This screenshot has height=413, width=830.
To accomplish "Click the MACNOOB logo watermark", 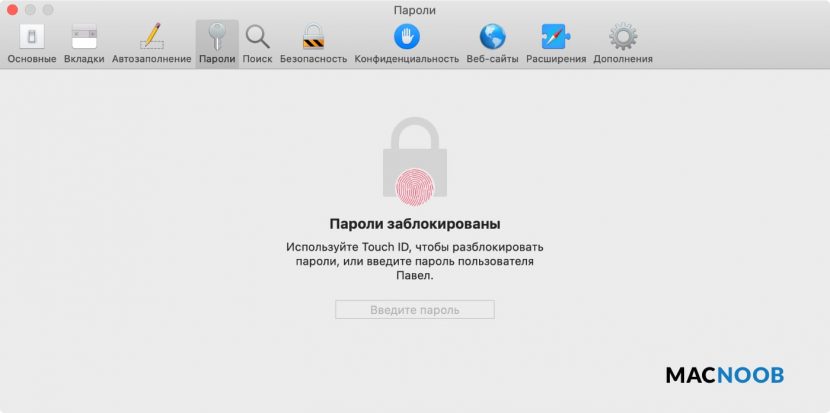I will coord(725,375).
